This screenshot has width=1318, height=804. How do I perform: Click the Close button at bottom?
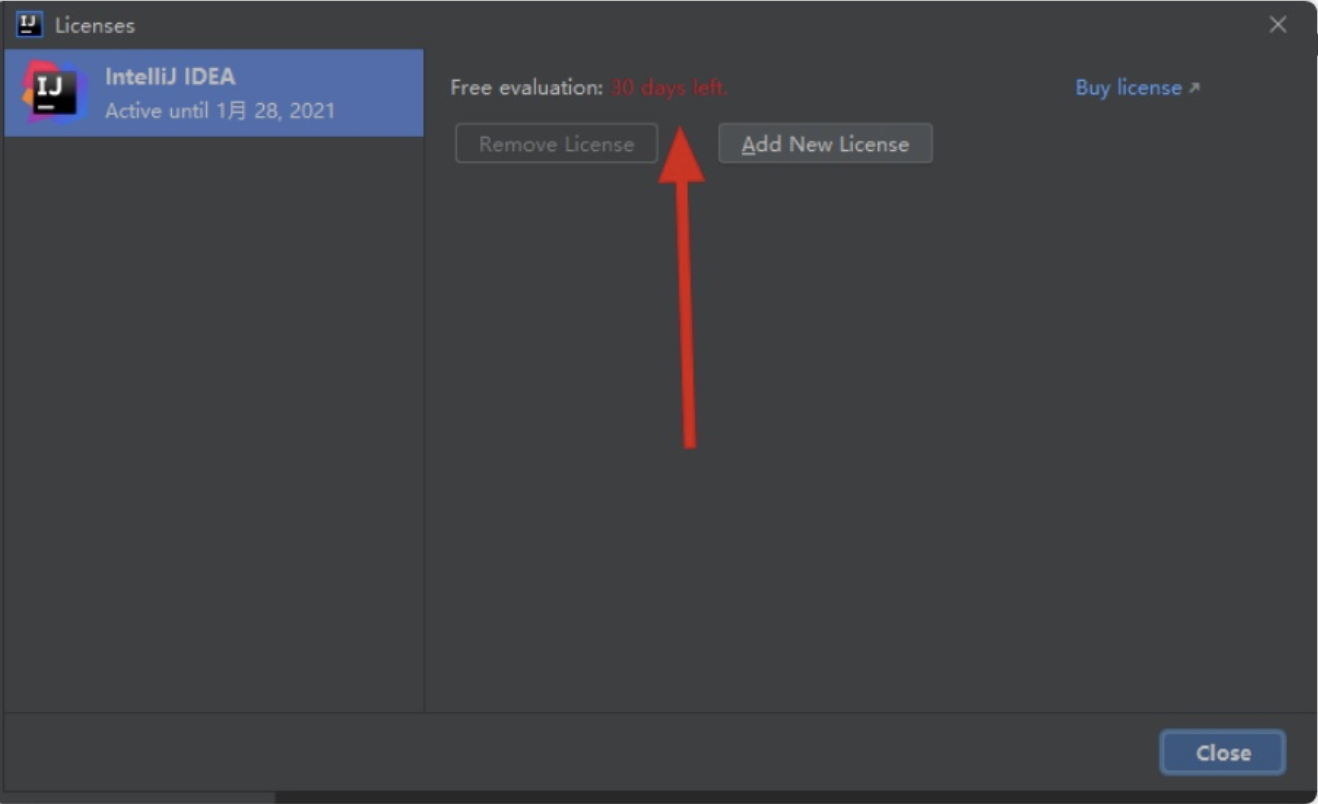(x=1223, y=752)
